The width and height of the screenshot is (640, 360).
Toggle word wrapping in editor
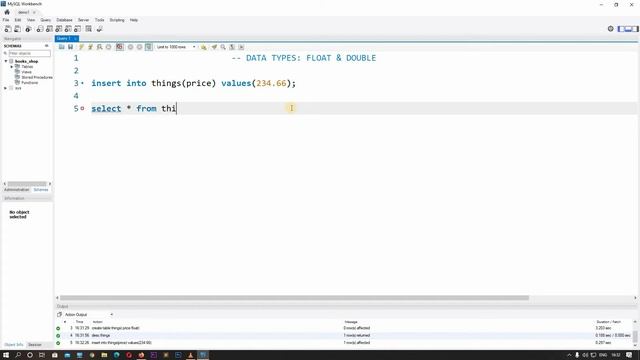(241, 47)
